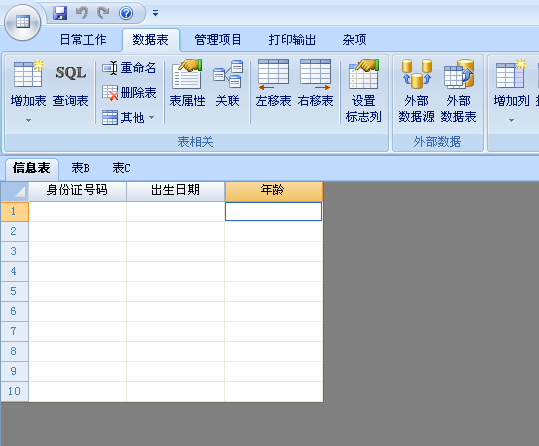Click the 重命名 rename button
Image resolution: width=539 pixels, height=446 pixels.
pyautogui.click(x=129, y=68)
